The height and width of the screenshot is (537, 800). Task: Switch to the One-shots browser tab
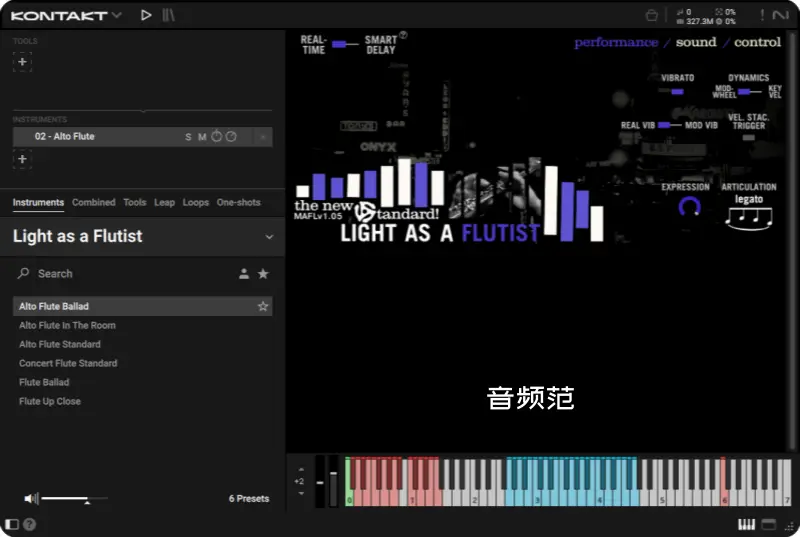click(238, 202)
